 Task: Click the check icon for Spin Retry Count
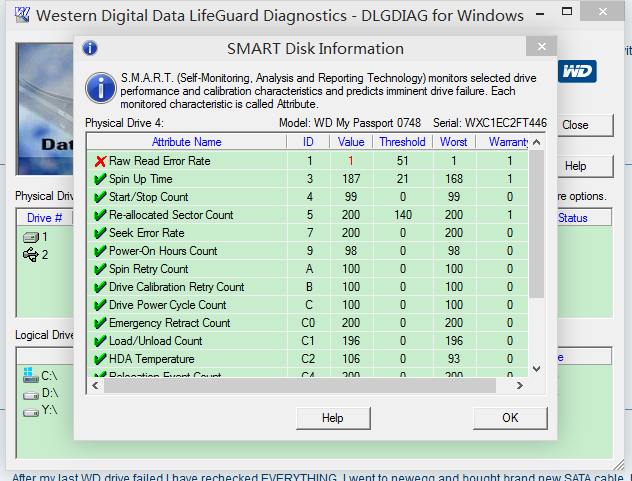click(100, 269)
